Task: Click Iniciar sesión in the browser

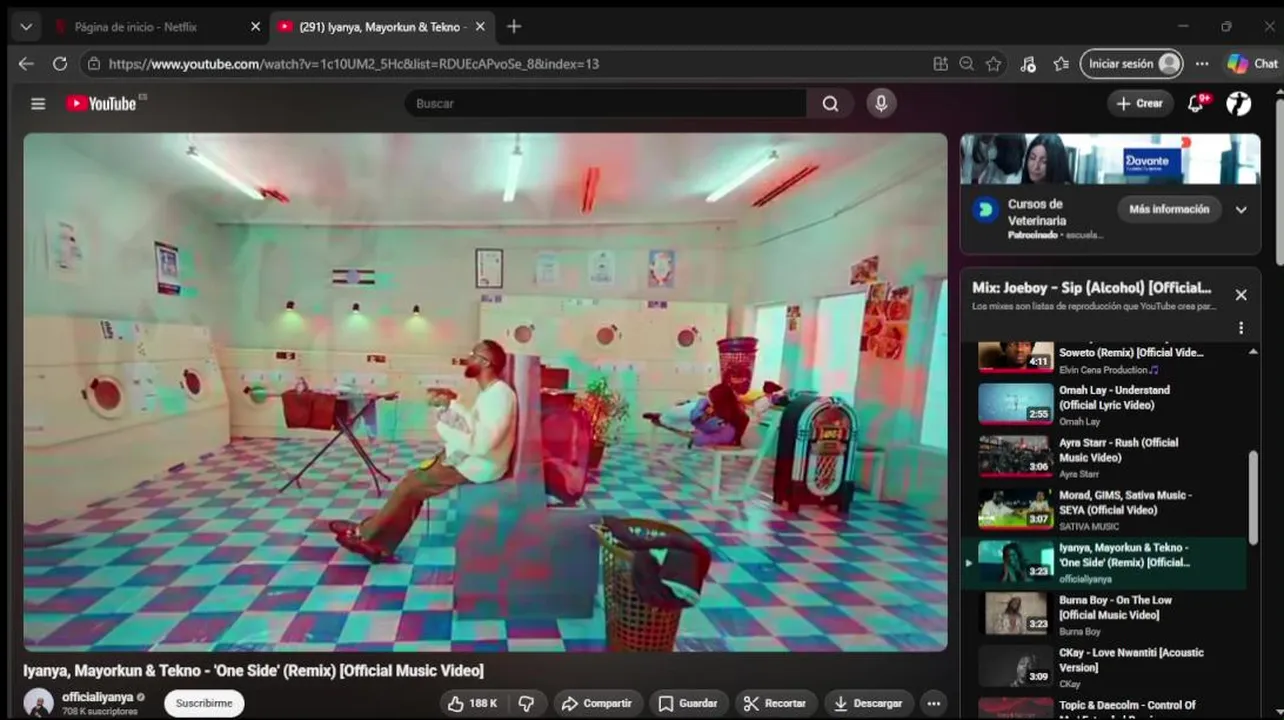Action: tap(1131, 63)
